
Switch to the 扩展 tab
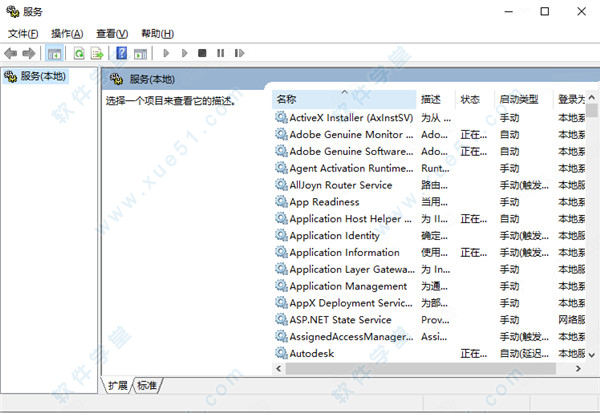(117, 385)
